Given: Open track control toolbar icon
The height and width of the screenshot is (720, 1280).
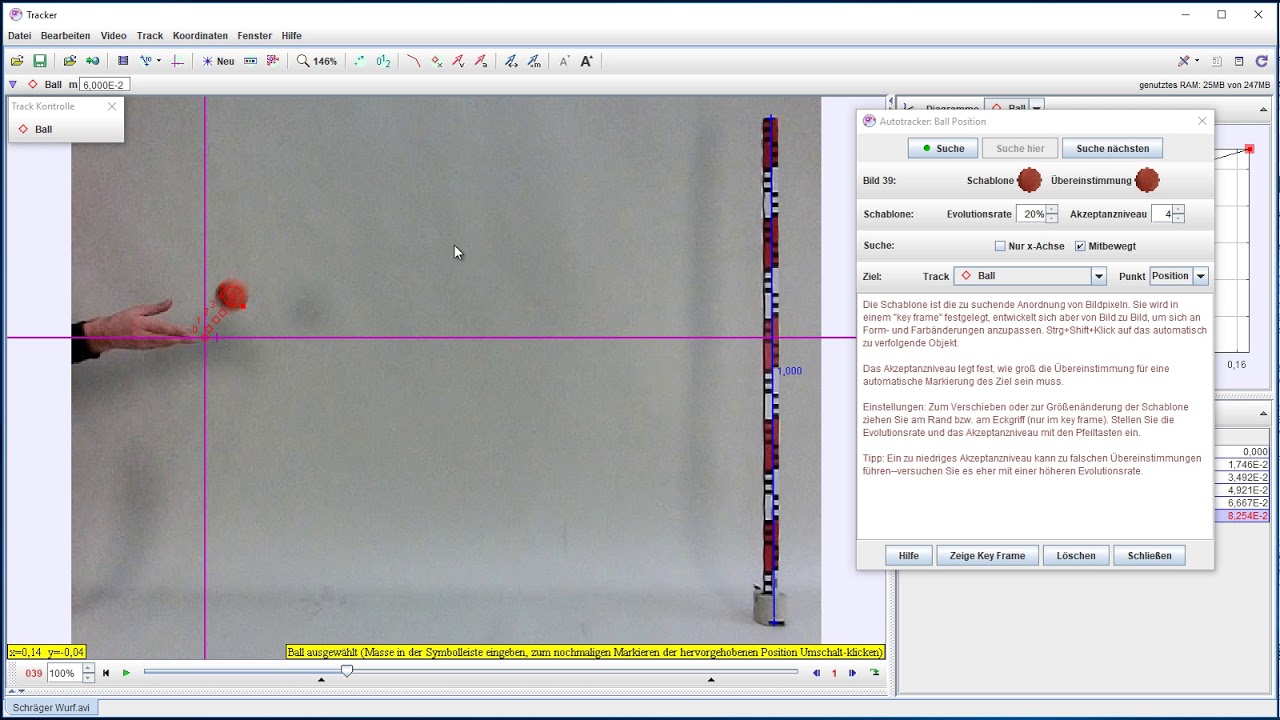Looking at the screenshot, I should 250,61.
